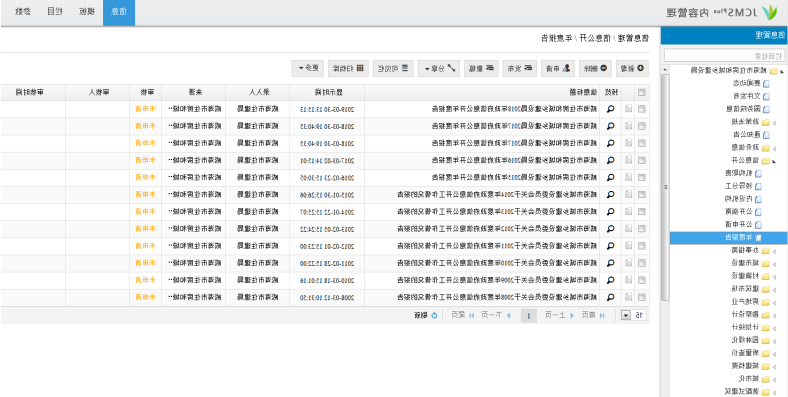The width and height of the screenshot is (788, 397).
Task: Preview the 2014年度 work report row
Action: [x=611, y=194]
